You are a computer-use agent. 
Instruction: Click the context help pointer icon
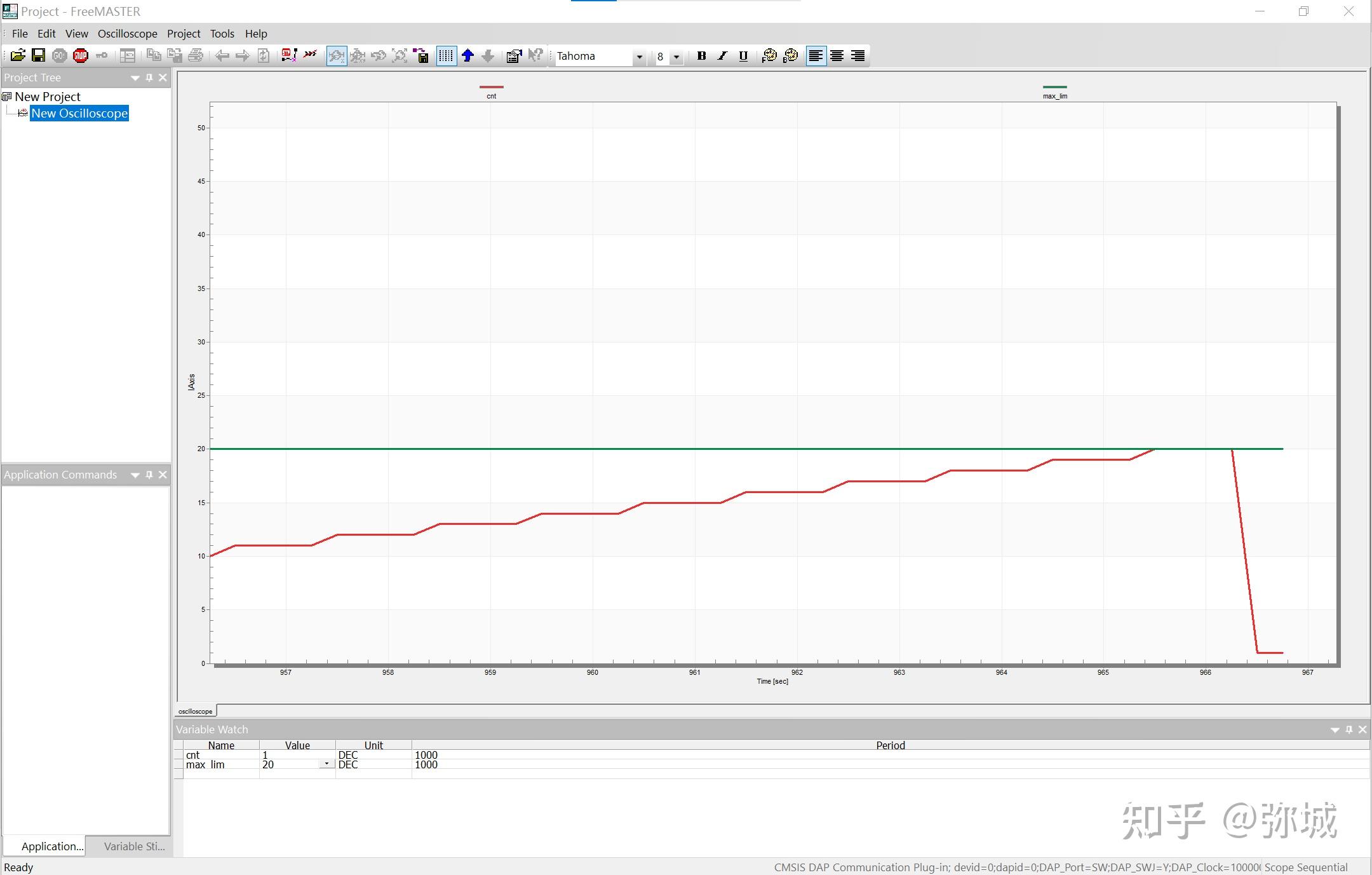pos(535,56)
